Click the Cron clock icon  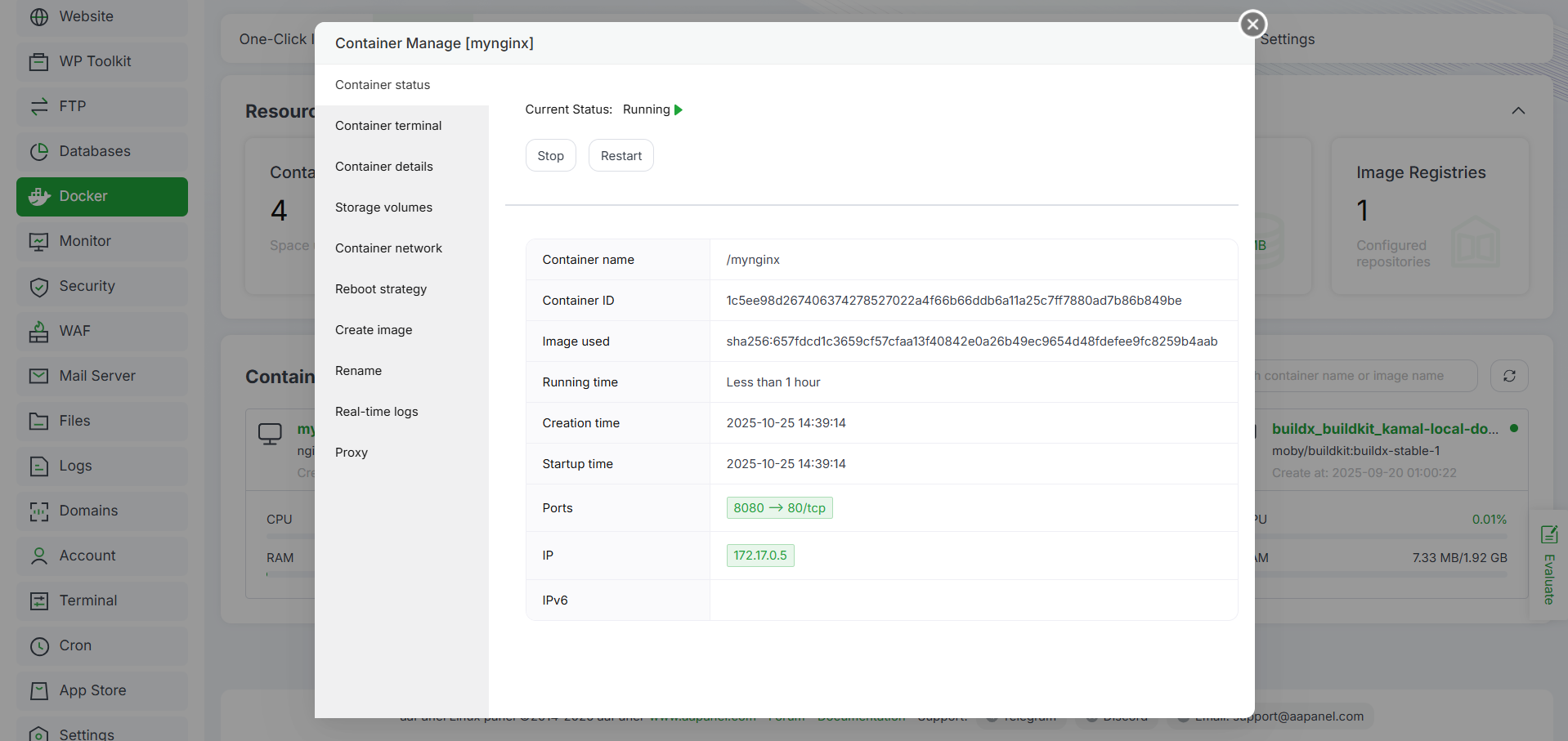tap(38, 645)
